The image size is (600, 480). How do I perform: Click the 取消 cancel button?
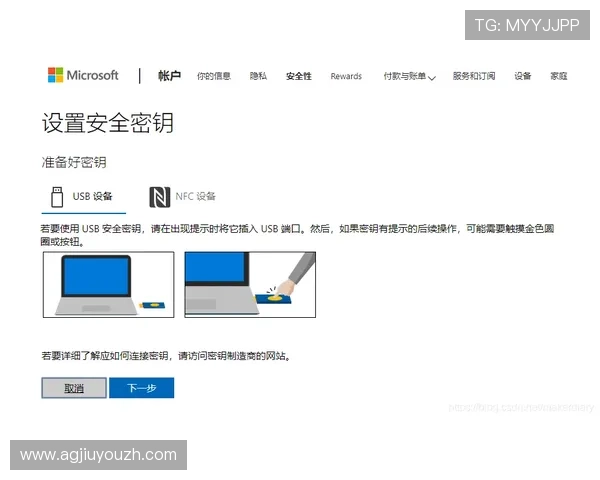coord(74,388)
